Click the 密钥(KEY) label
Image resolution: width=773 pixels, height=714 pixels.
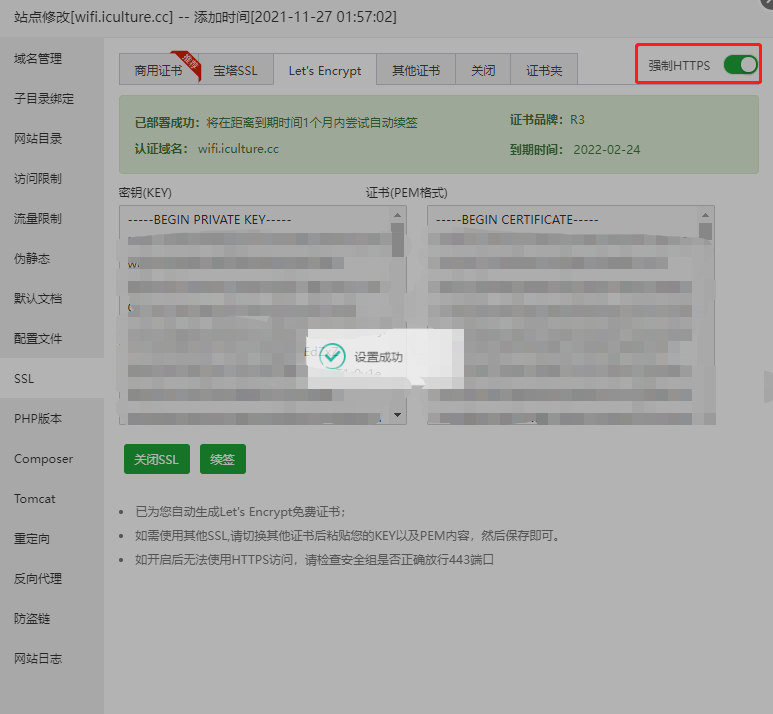[x=145, y=192]
